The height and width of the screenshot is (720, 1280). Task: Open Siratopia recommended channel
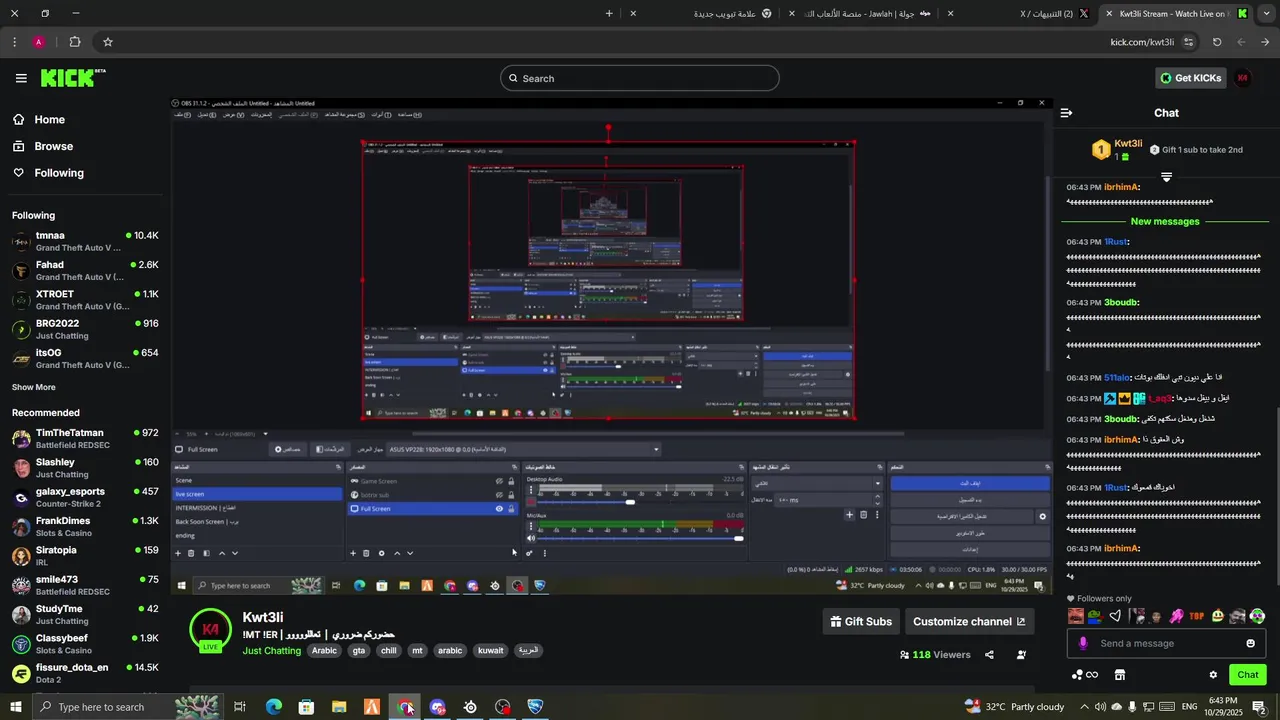(x=85, y=556)
